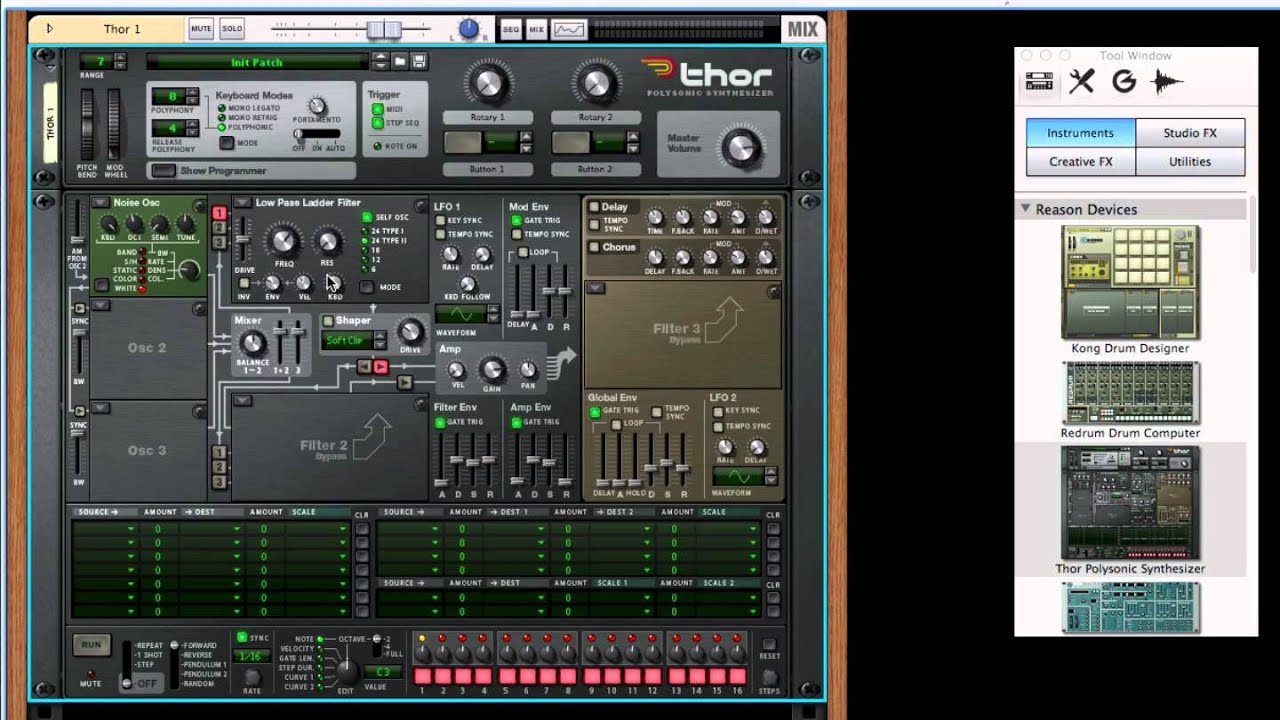This screenshot has height=720, width=1280.
Task: Open the Filter 2 slot selector arrow
Action: (x=242, y=401)
